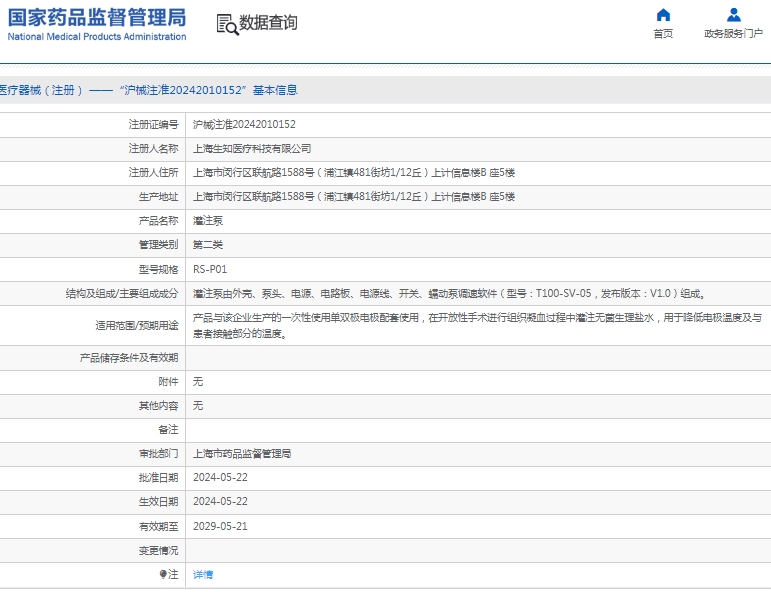The image size is (771, 592).
Task: Click the 生效日期 value 2024-05-22
Action: click(x=220, y=502)
